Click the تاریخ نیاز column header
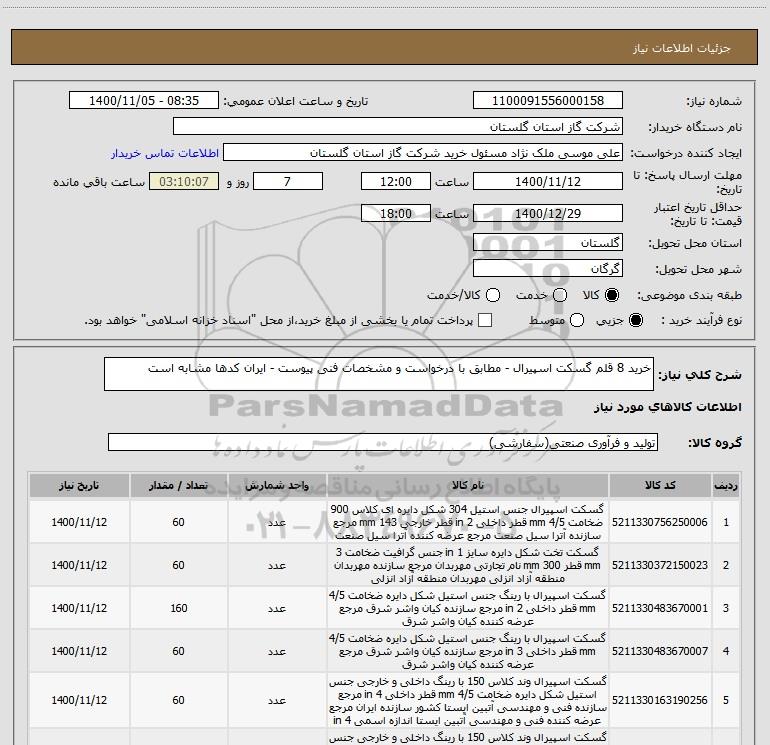Image resolution: width=770 pixels, height=745 pixels. click(79, 486)
